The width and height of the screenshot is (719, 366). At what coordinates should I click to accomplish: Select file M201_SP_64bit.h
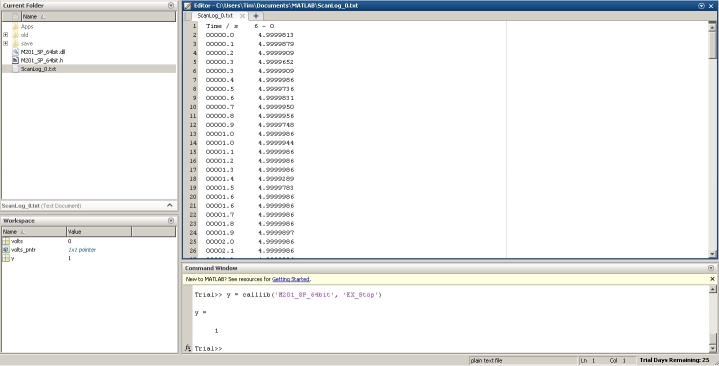point(42,60)
